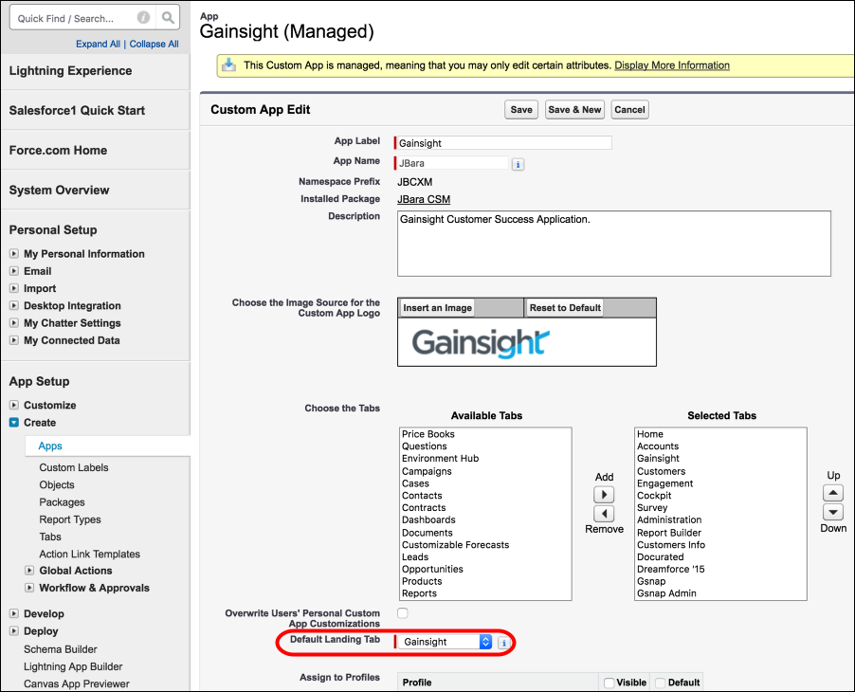
Task: Click the Remove arrow button for tabs
Action: (x=604, y=514)
